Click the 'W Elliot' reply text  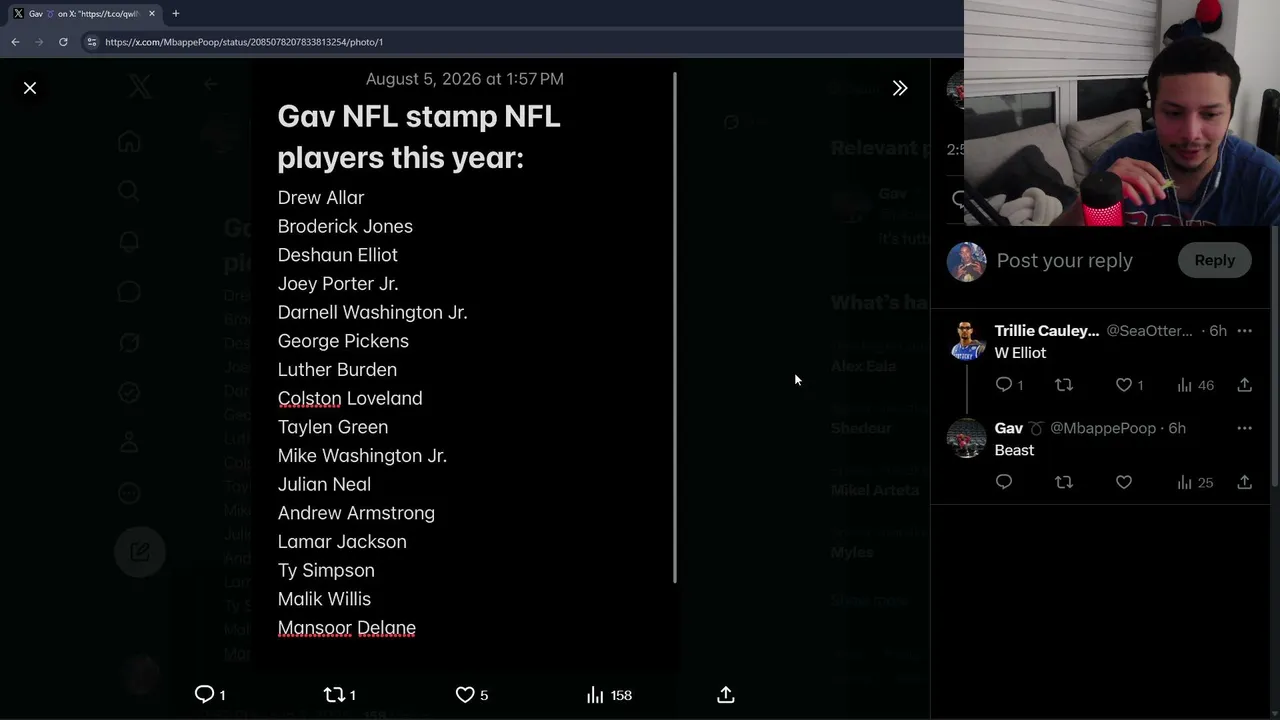click(x=1020, y=353)
